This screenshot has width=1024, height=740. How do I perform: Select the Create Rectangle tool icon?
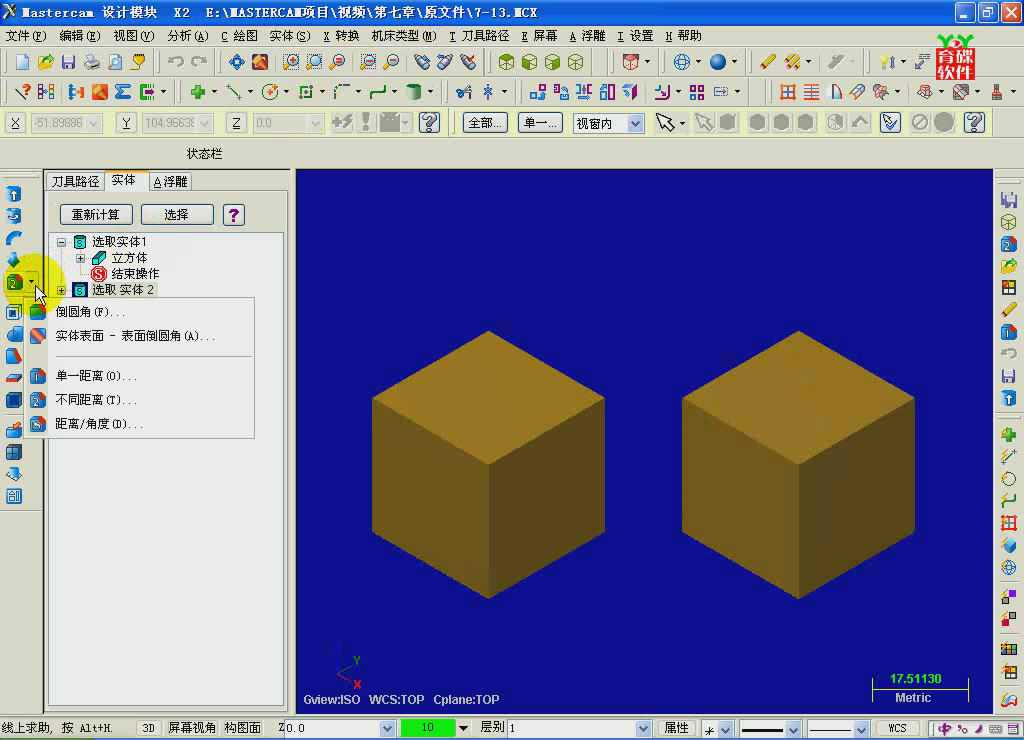click(306, 92)
